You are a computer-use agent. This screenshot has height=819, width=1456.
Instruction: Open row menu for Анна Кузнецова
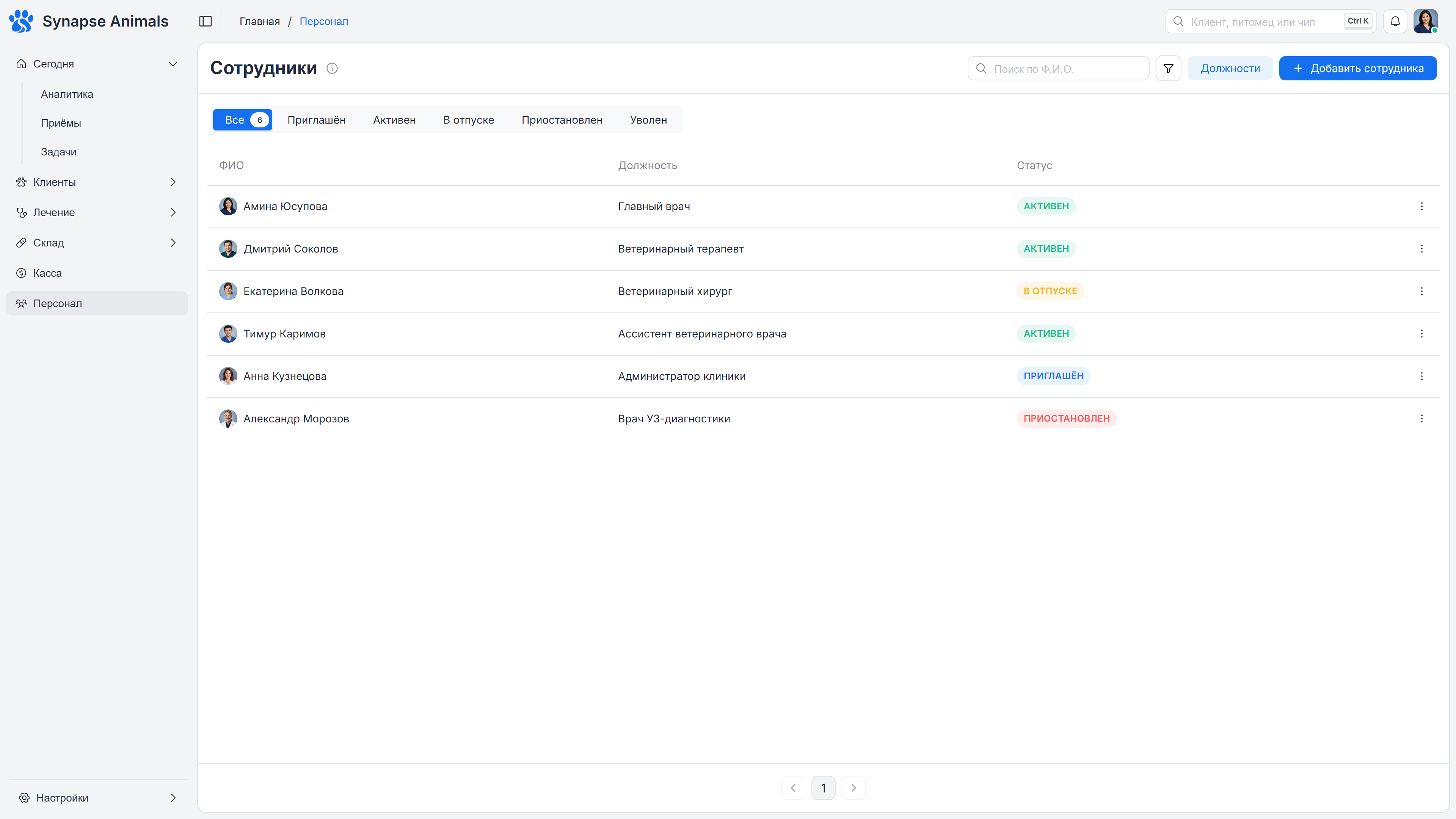(1421, 376)
